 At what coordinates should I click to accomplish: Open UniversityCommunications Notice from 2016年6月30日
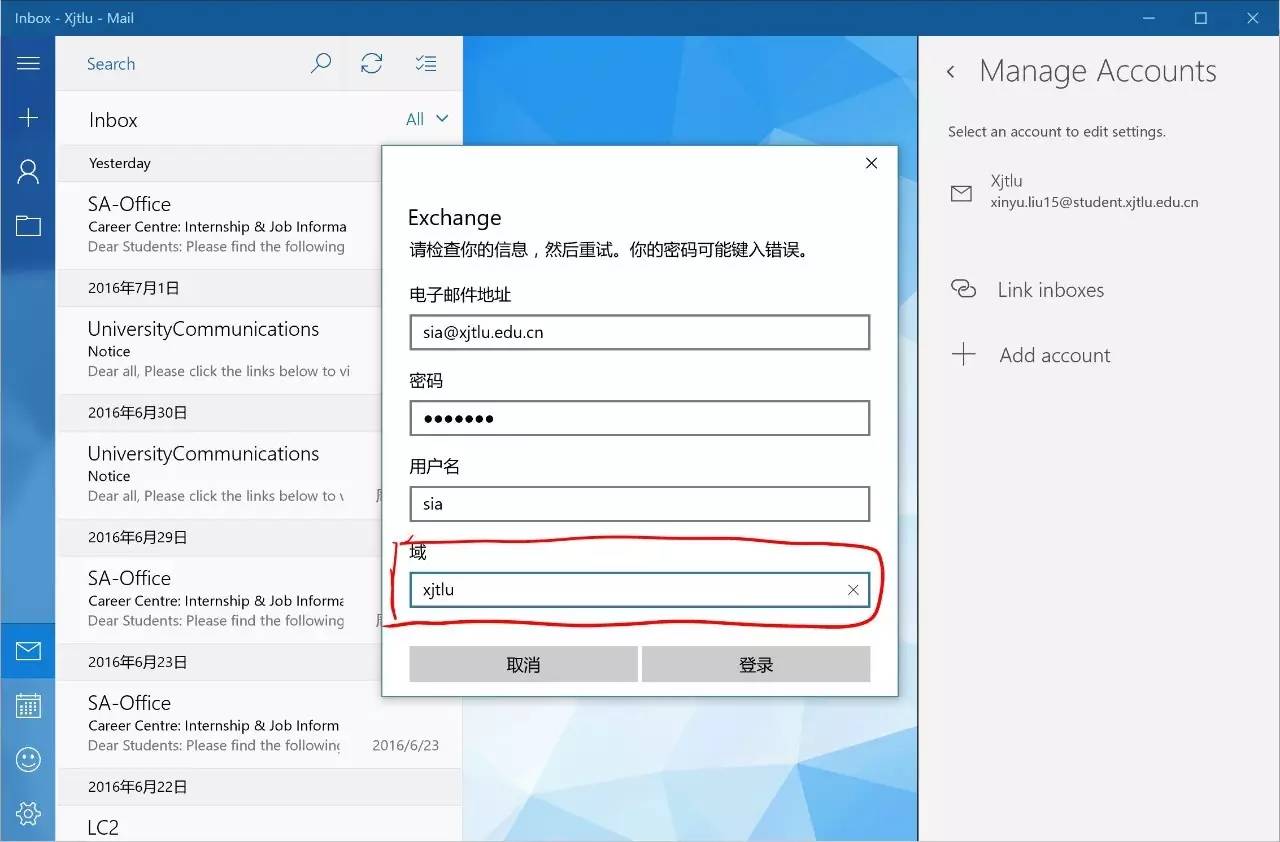coord(220,474)
